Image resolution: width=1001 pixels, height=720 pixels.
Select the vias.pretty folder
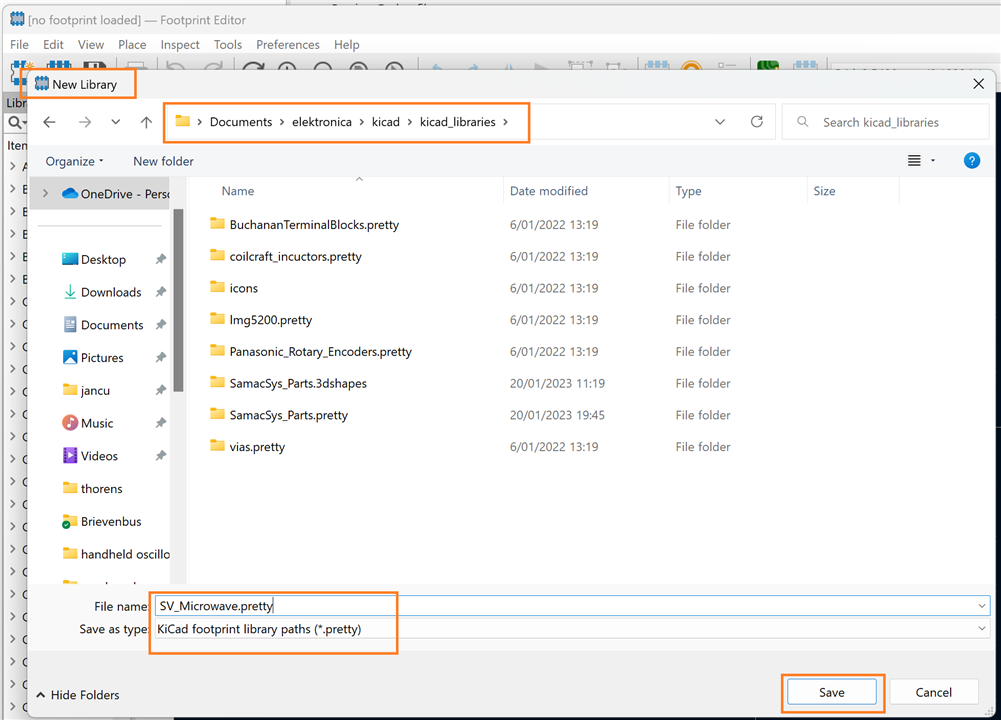(x=248, y=447)
